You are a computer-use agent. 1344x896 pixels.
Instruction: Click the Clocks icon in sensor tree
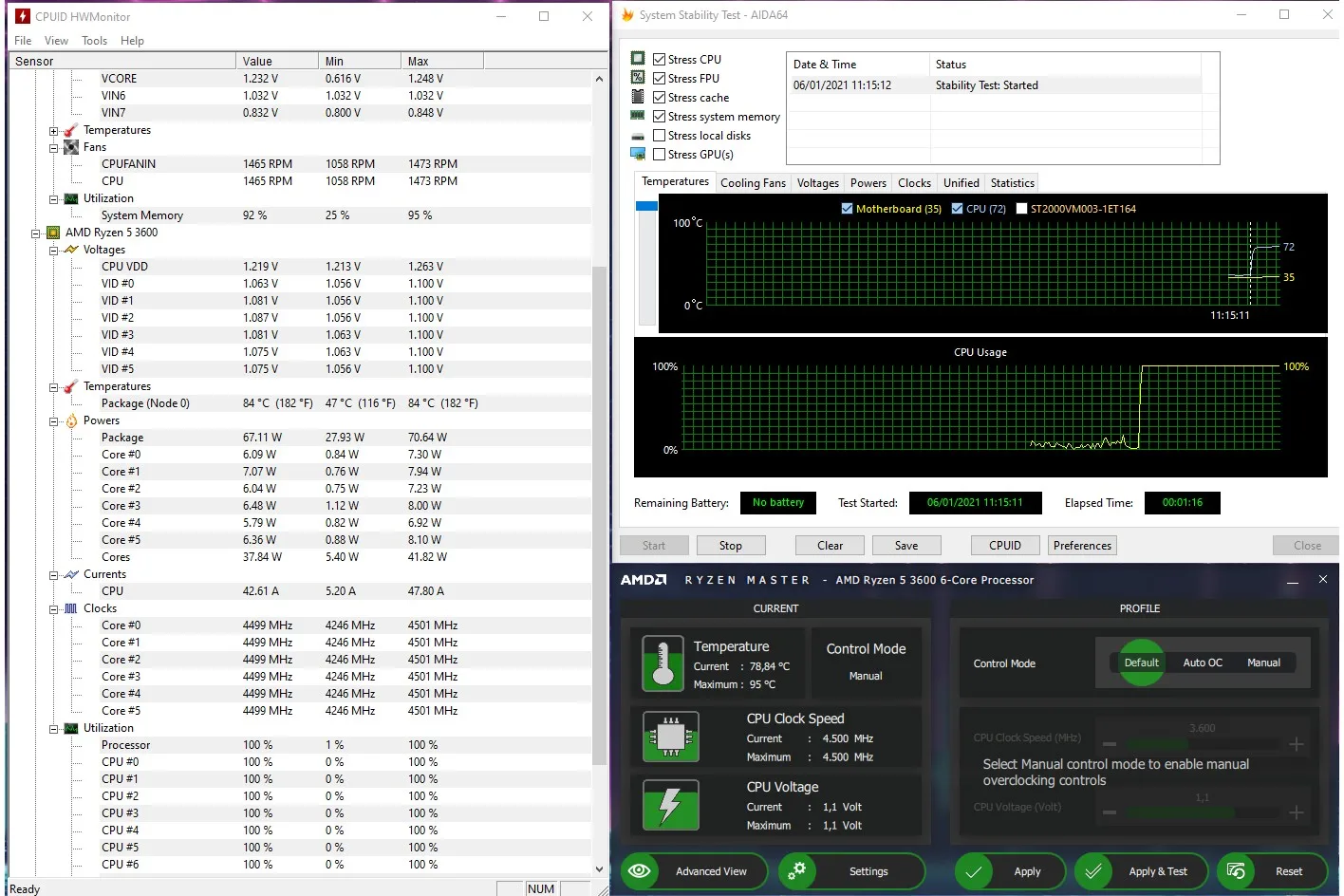(x=71, y=608)
